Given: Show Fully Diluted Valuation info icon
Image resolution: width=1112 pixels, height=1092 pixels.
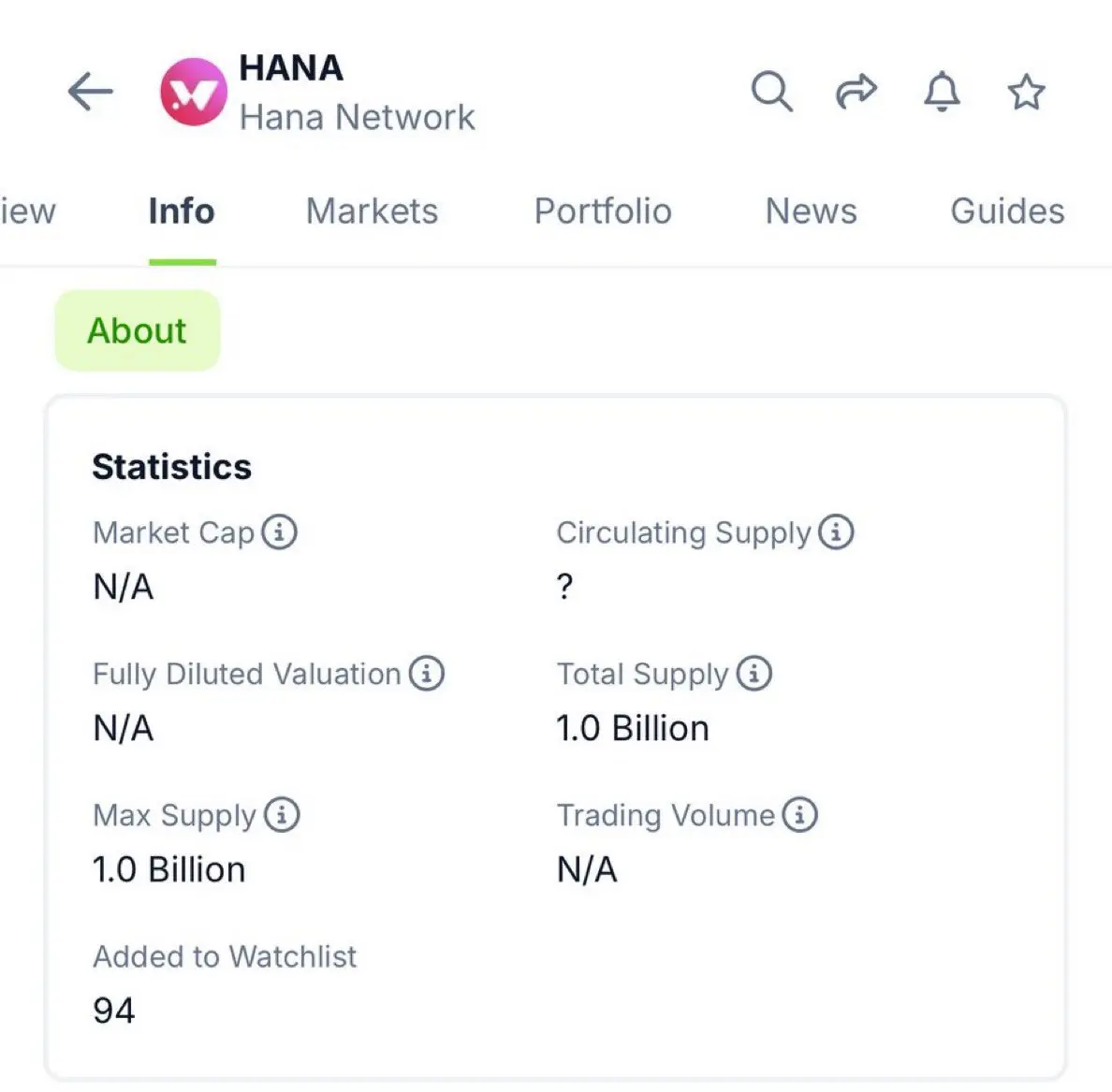Looking at the screenshot, I should [x=427, y=673].
